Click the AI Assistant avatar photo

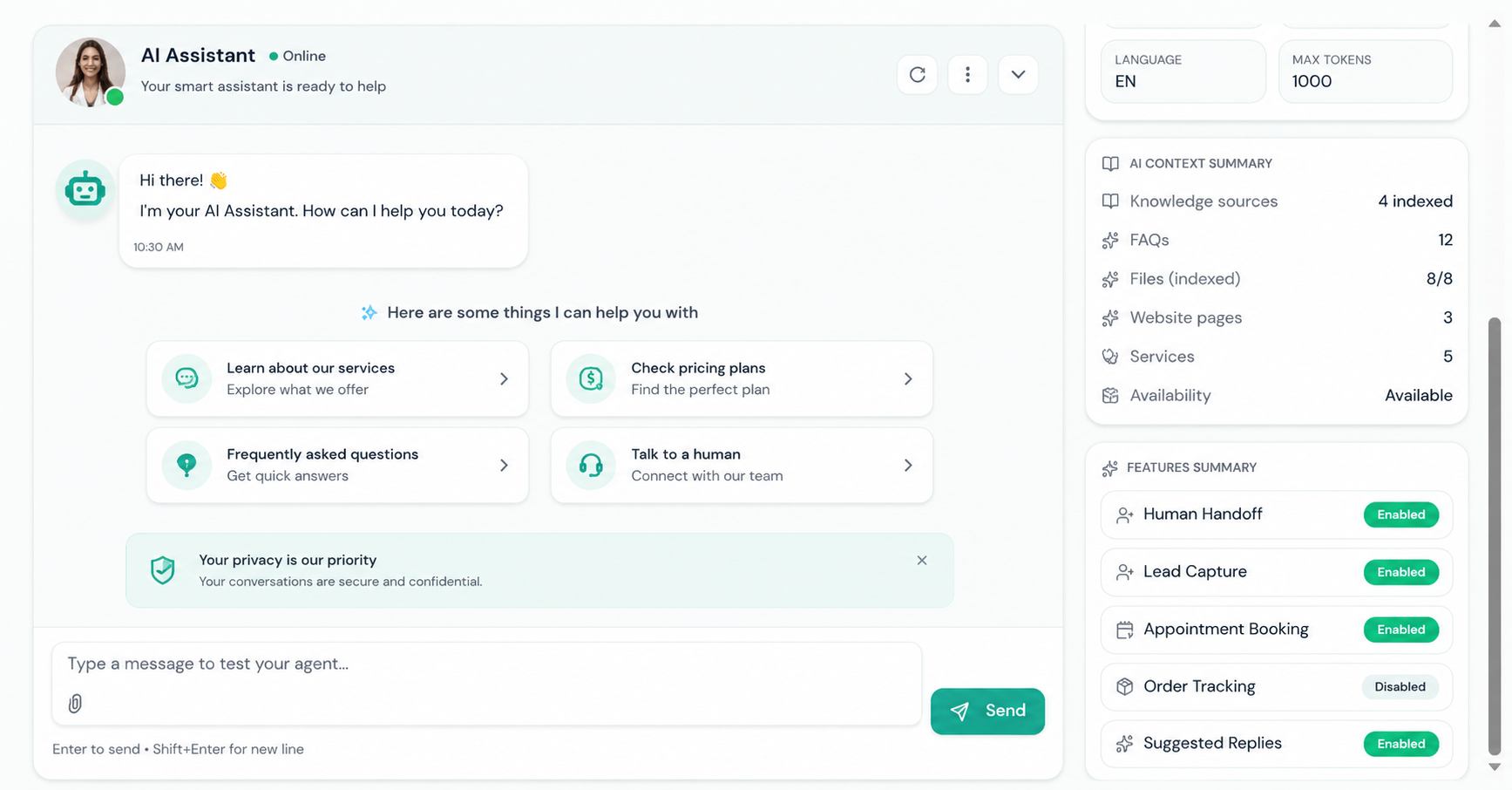coord(90,72)
